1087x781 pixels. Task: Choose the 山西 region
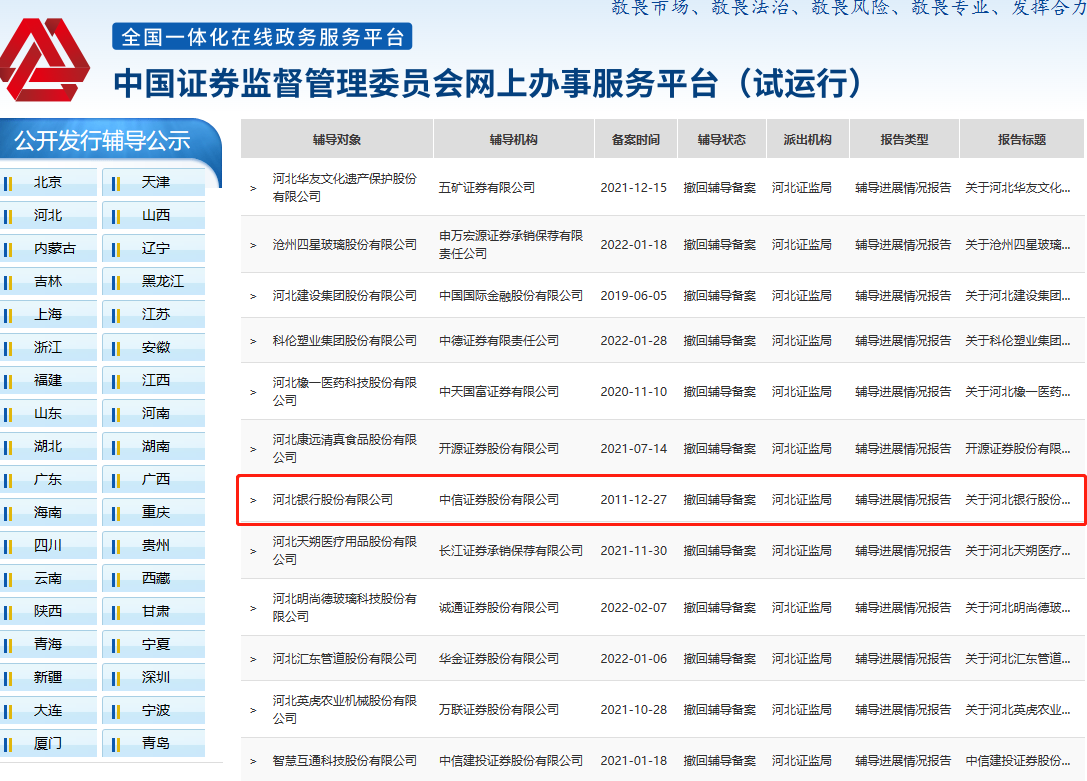(x=154, y=216)
